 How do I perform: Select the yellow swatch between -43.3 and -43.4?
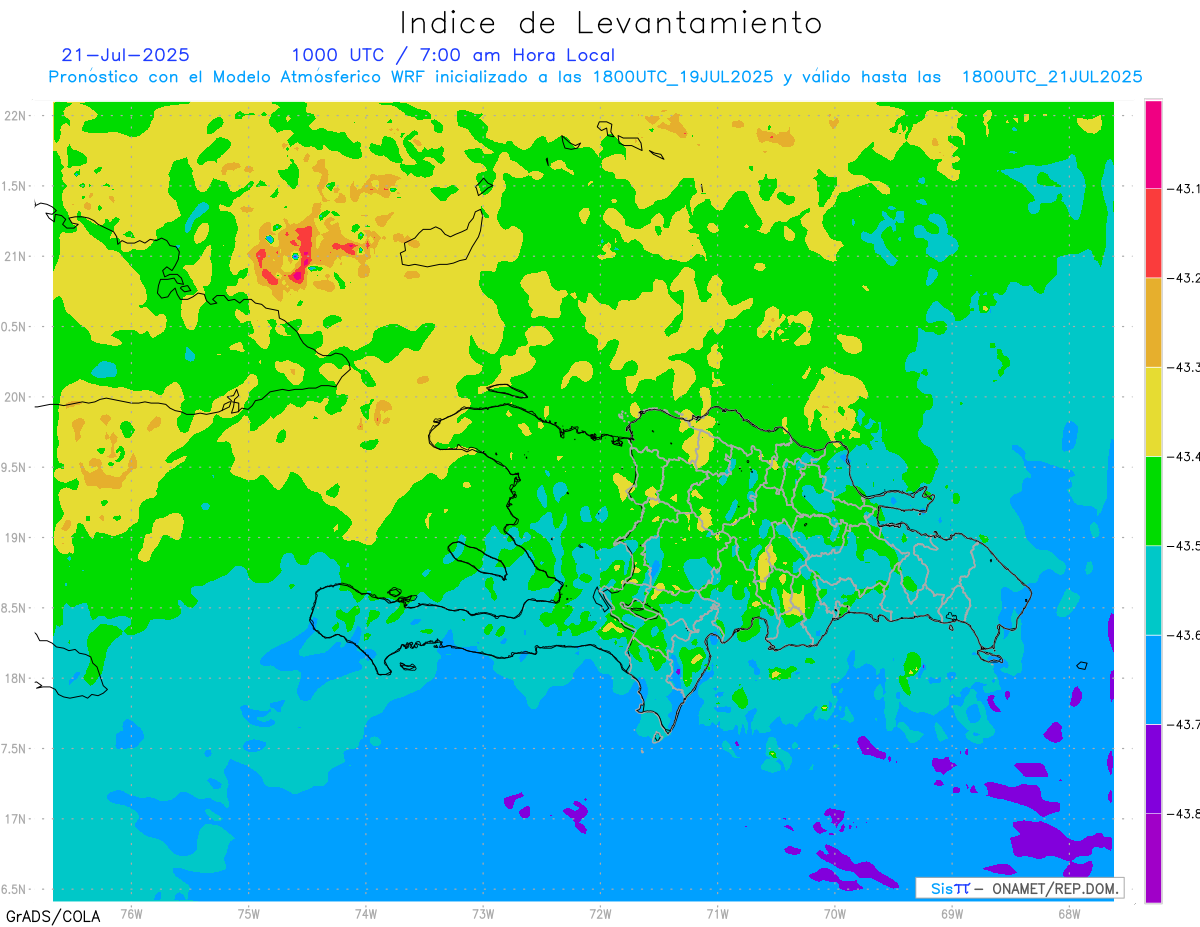tap(1153, 411)
